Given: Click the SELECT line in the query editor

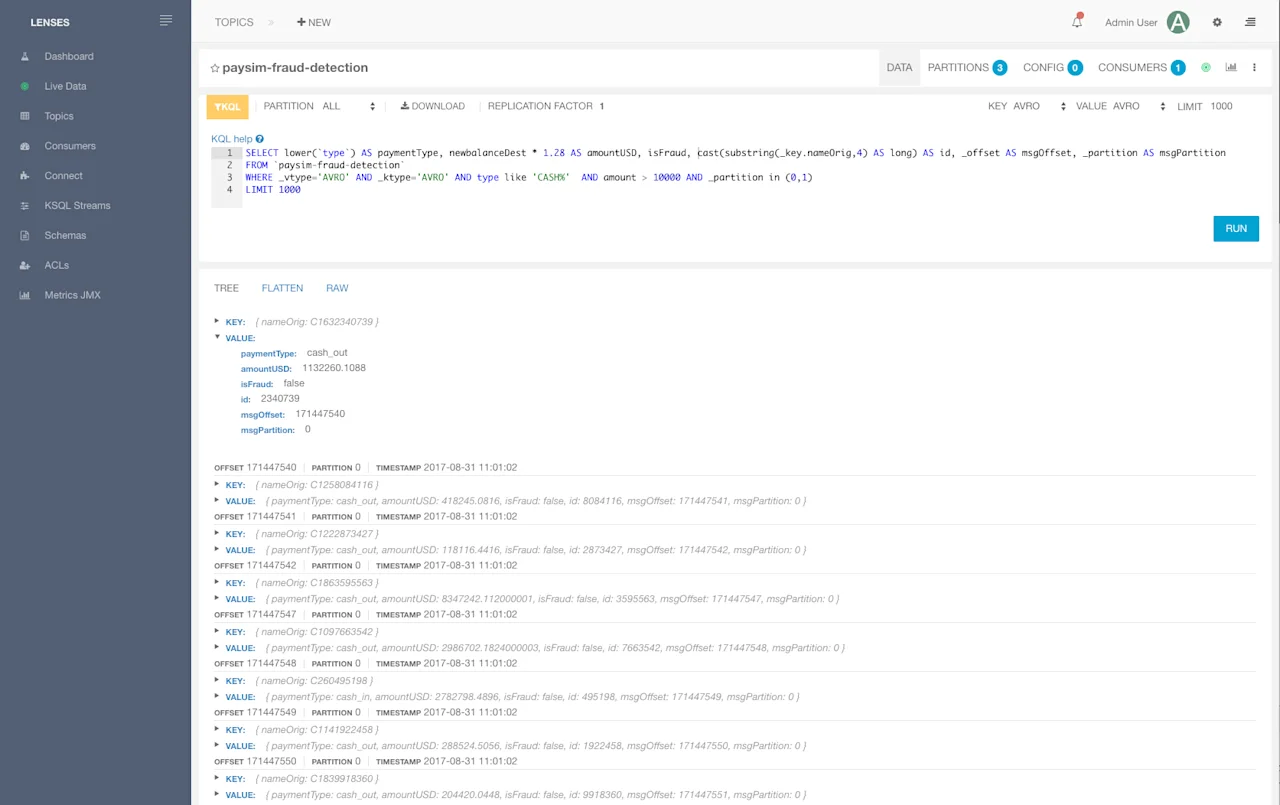Looking at the screenshot, I should [736, 153].
